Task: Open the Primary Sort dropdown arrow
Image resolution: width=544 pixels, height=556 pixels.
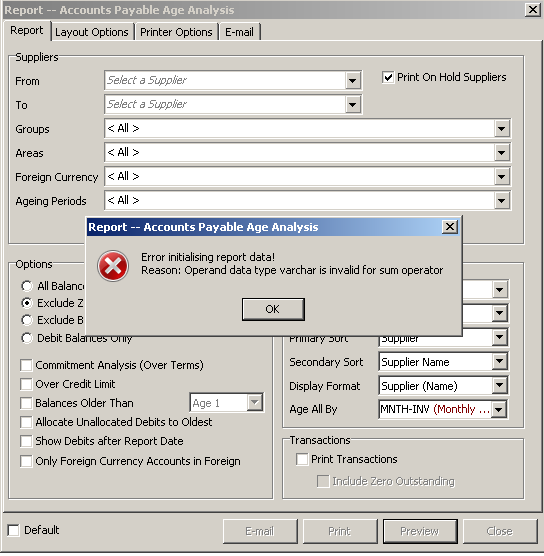Action: pos(499,337)
